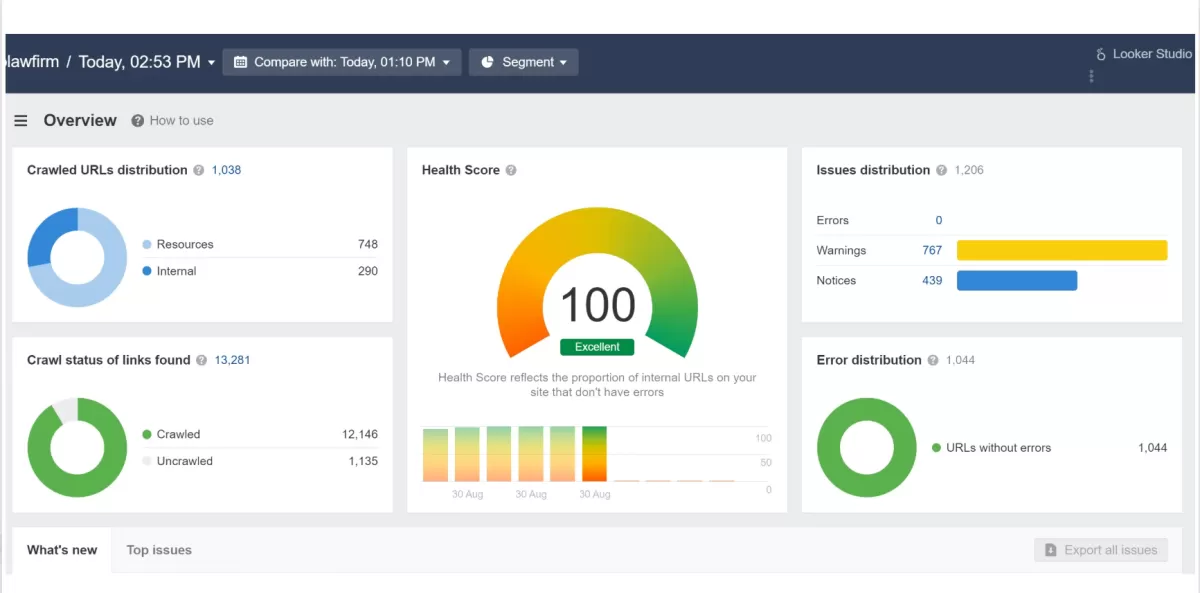The width and height of the screenshot is (1200, 593).
Task: Click the Resources value 748
Action: 368,244
